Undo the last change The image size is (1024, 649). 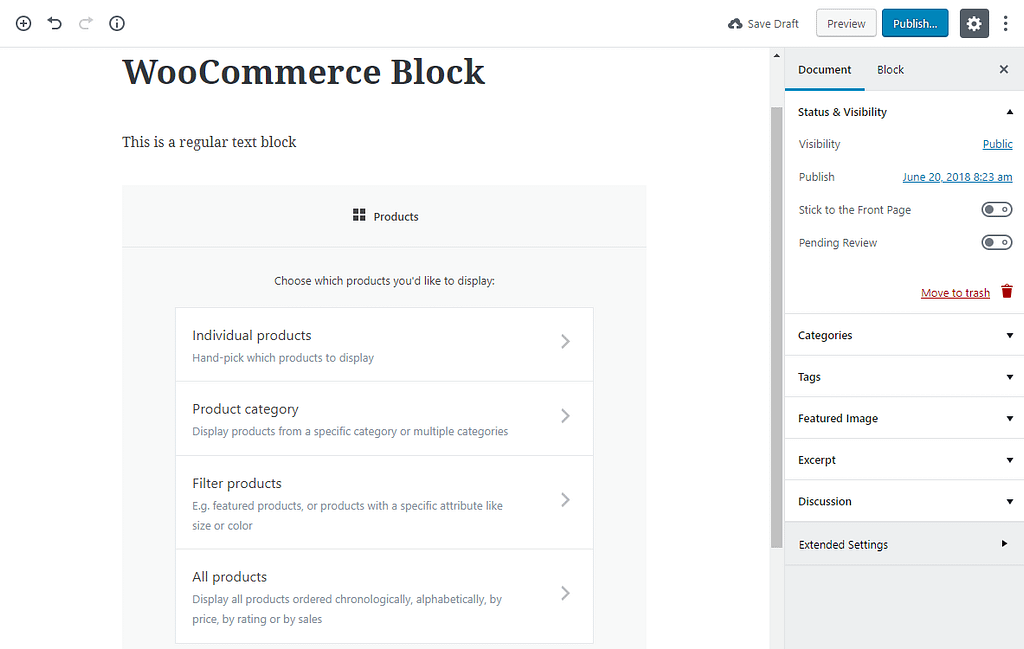tap(55, 24)
